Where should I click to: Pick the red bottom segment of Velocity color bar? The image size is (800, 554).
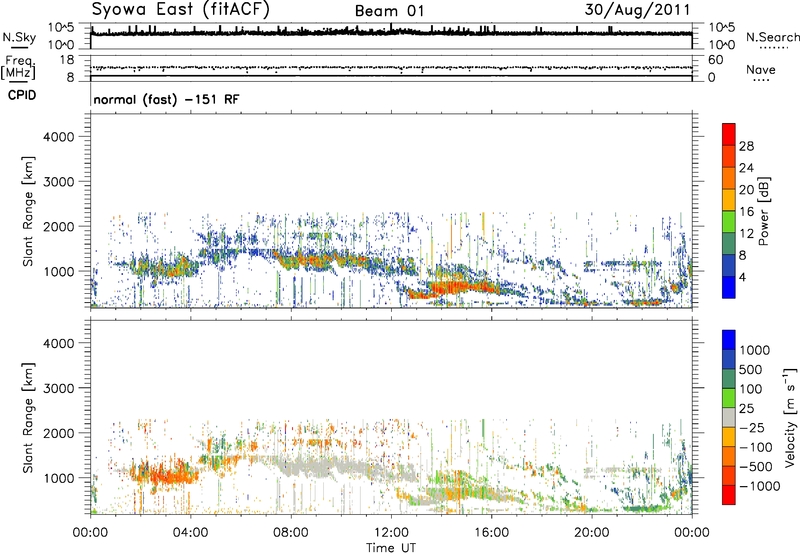[729, 495]
